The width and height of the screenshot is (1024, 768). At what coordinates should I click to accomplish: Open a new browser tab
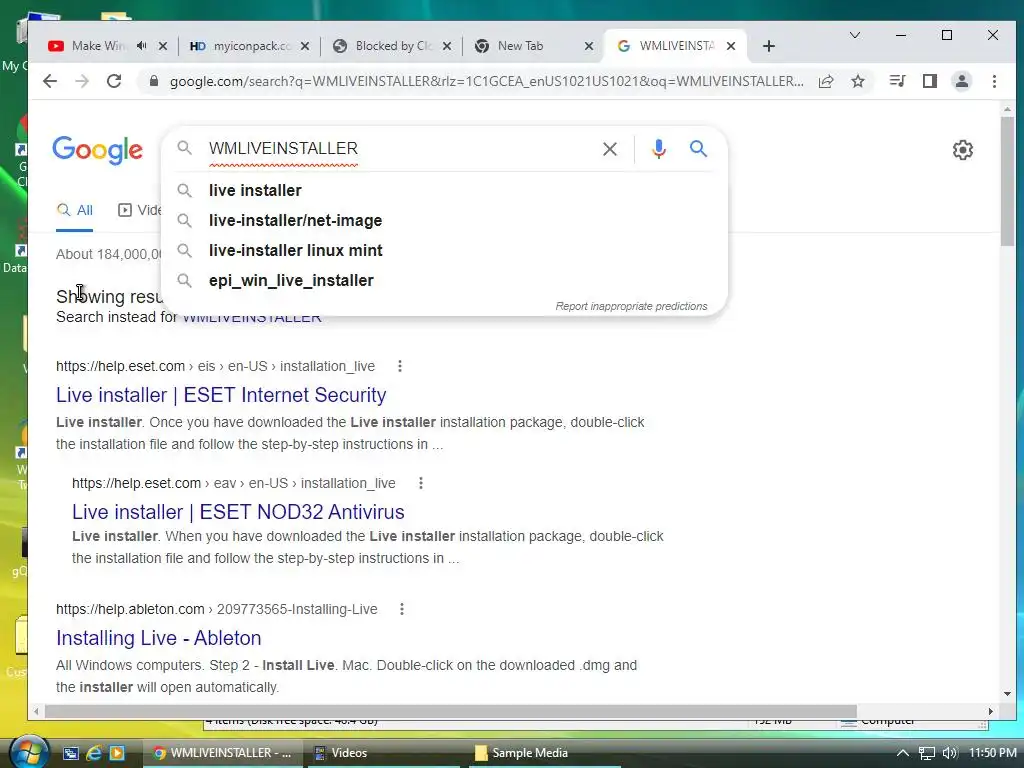769,46
